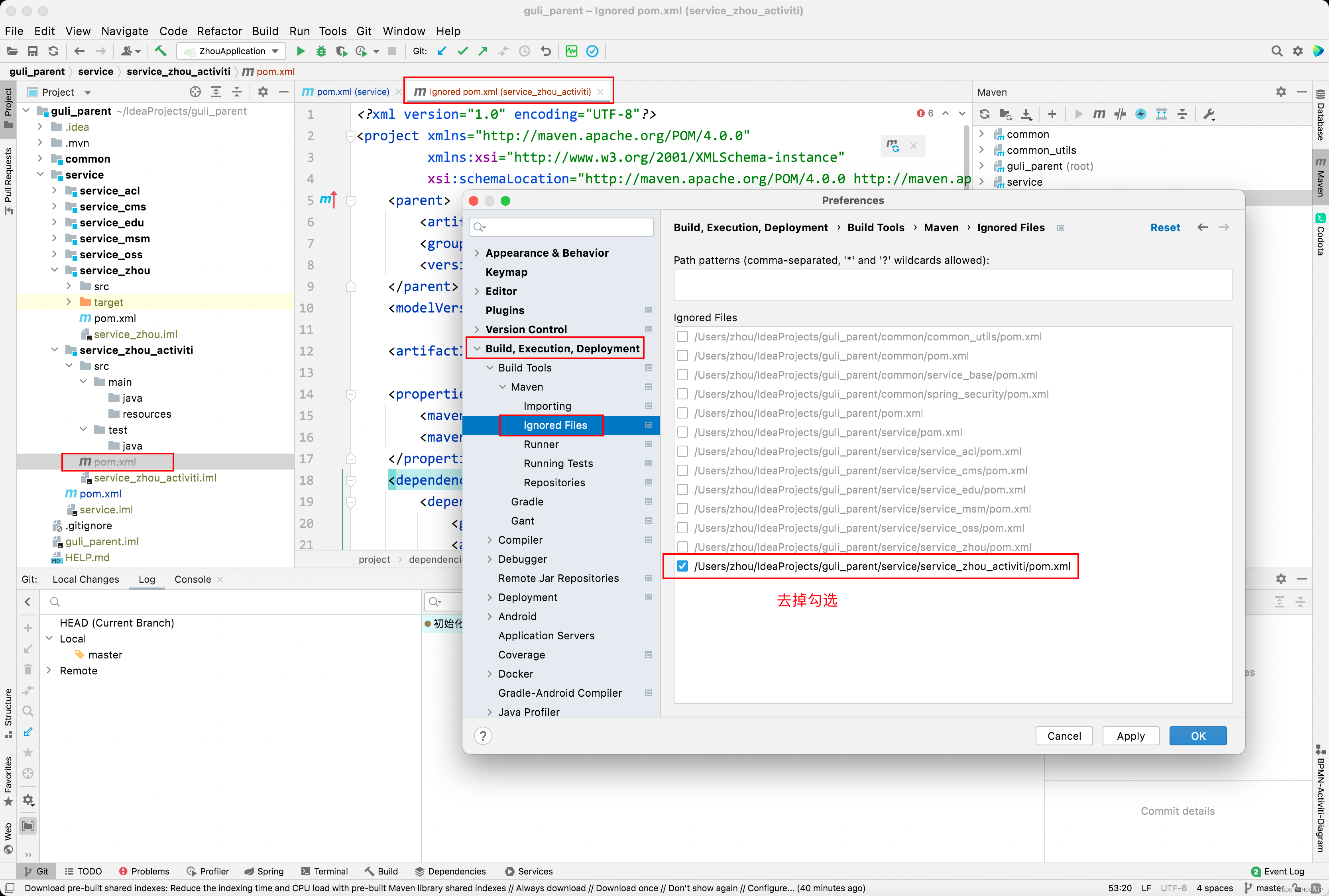
Task: Click Maven add project plus icon
Action: pyautogui.click(x=1052, y=114)
